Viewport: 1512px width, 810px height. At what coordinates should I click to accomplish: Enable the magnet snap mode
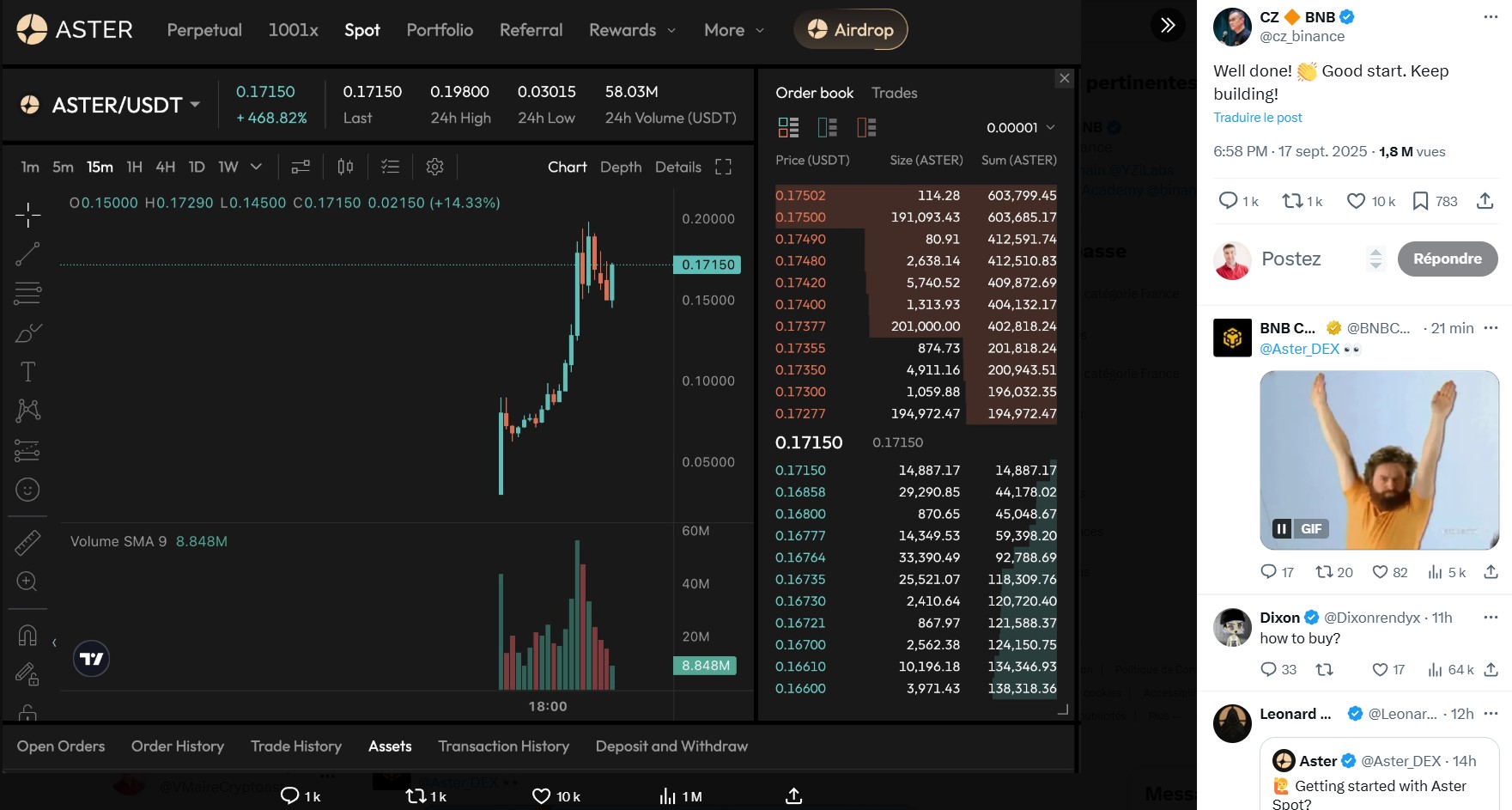click(27, 635)
